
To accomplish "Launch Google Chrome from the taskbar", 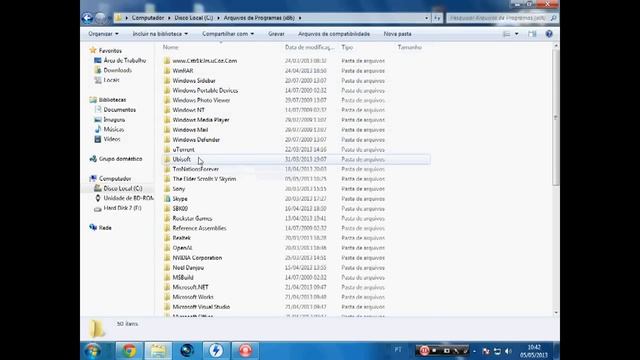I will pos(129,351).
